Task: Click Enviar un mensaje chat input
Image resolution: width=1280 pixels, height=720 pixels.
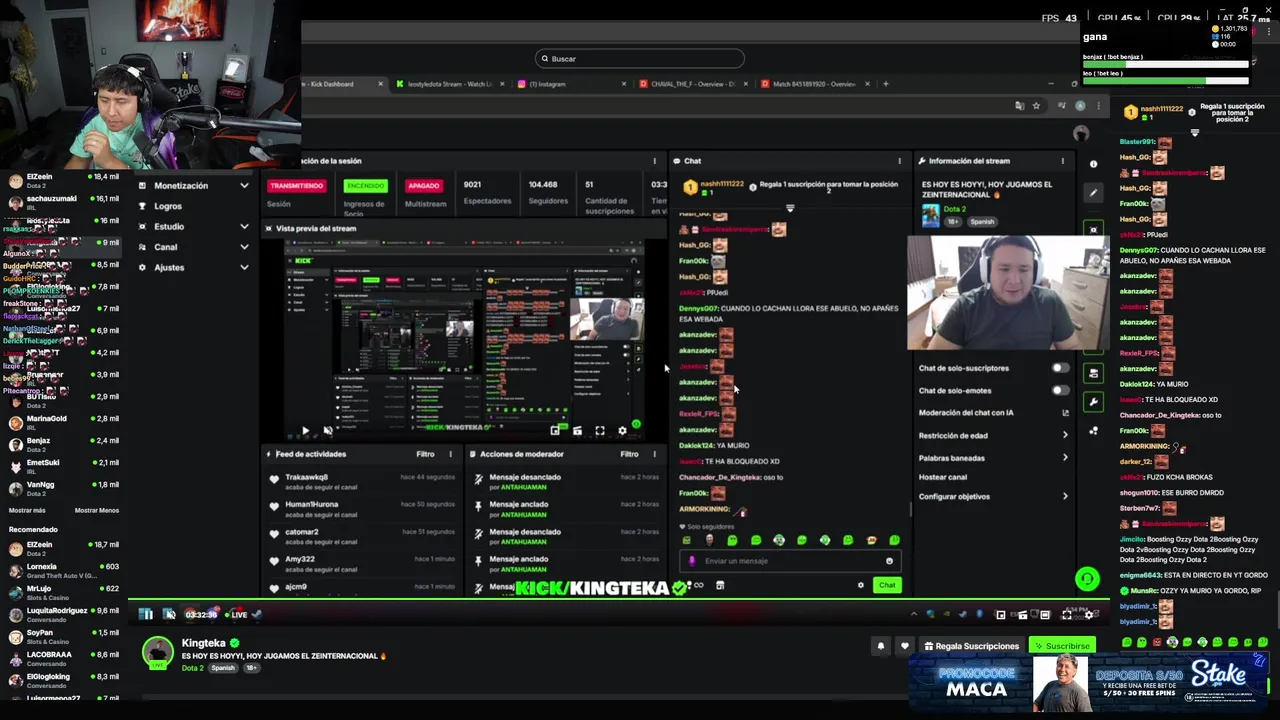Action: pyautogui.click(x=788, y=561)
